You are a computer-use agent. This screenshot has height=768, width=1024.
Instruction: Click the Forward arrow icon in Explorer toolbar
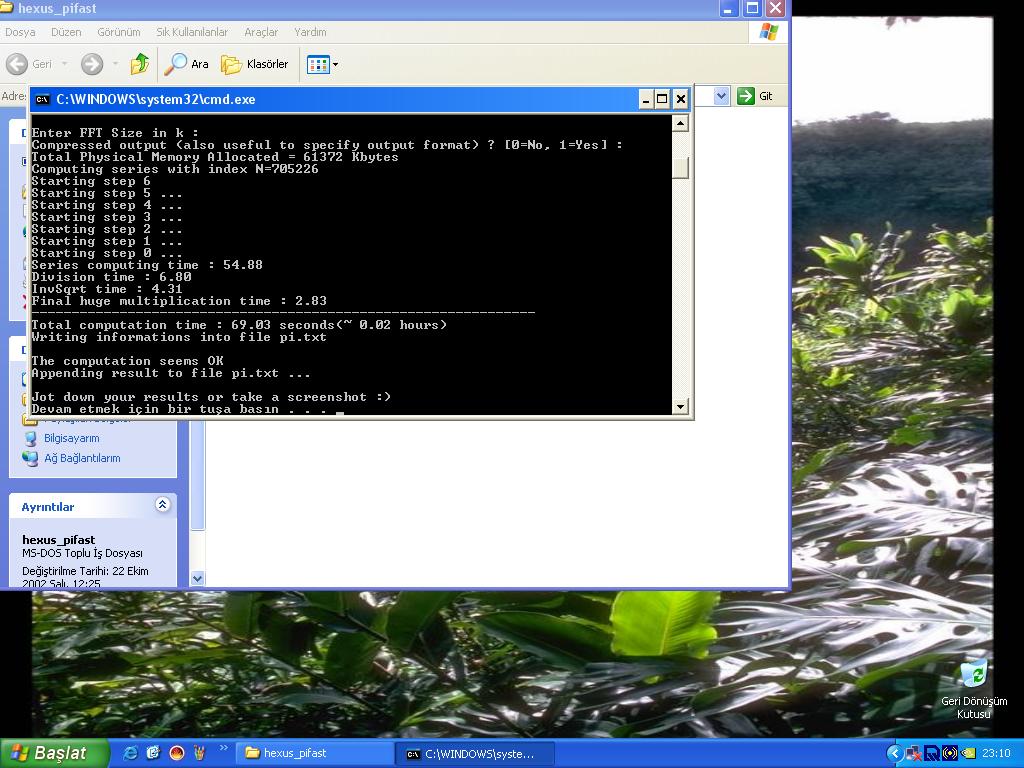tap(92, 64)
